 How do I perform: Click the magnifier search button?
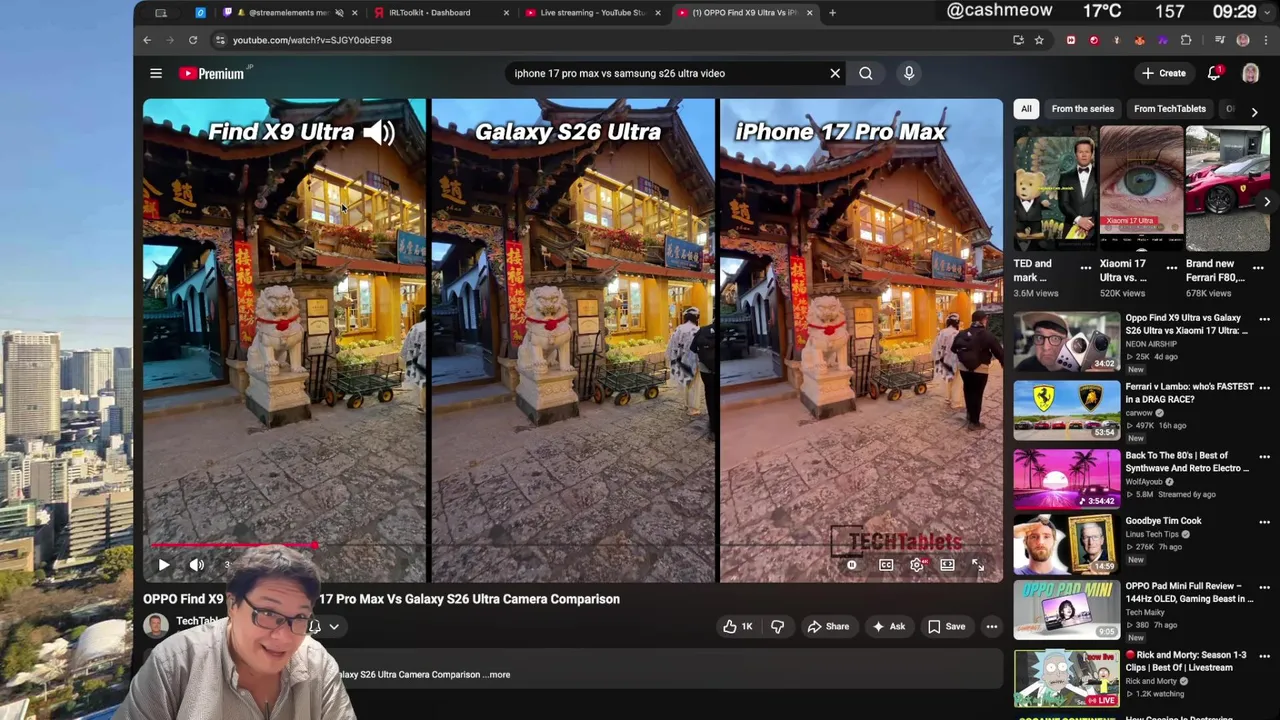pos(866,73)
